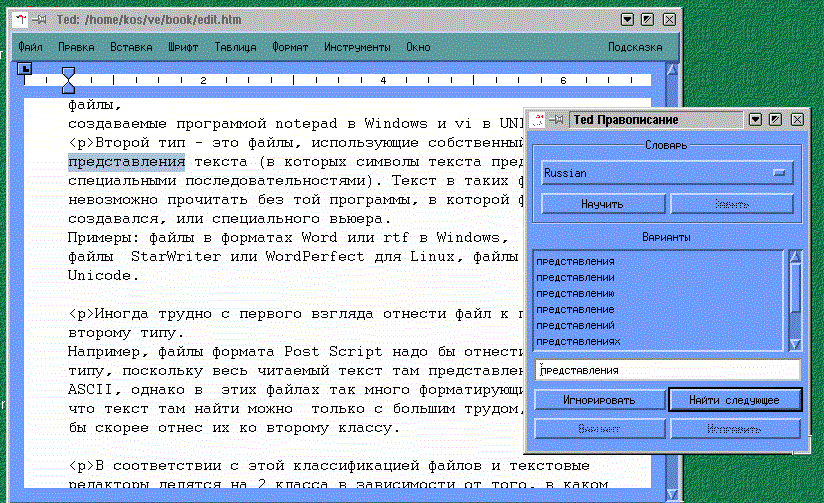Image resolution: width=824 pixels, height=503 pixels.
Task: Click the spelling word input field
Action: tap(666, 369)
